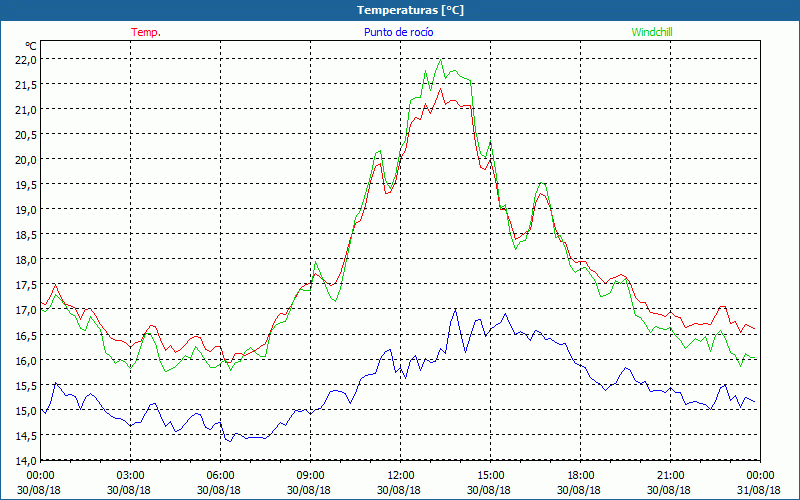This screenshot has width=800, height=500.
Task: Click the 06:00 time axis label
Action: (220, 476)
